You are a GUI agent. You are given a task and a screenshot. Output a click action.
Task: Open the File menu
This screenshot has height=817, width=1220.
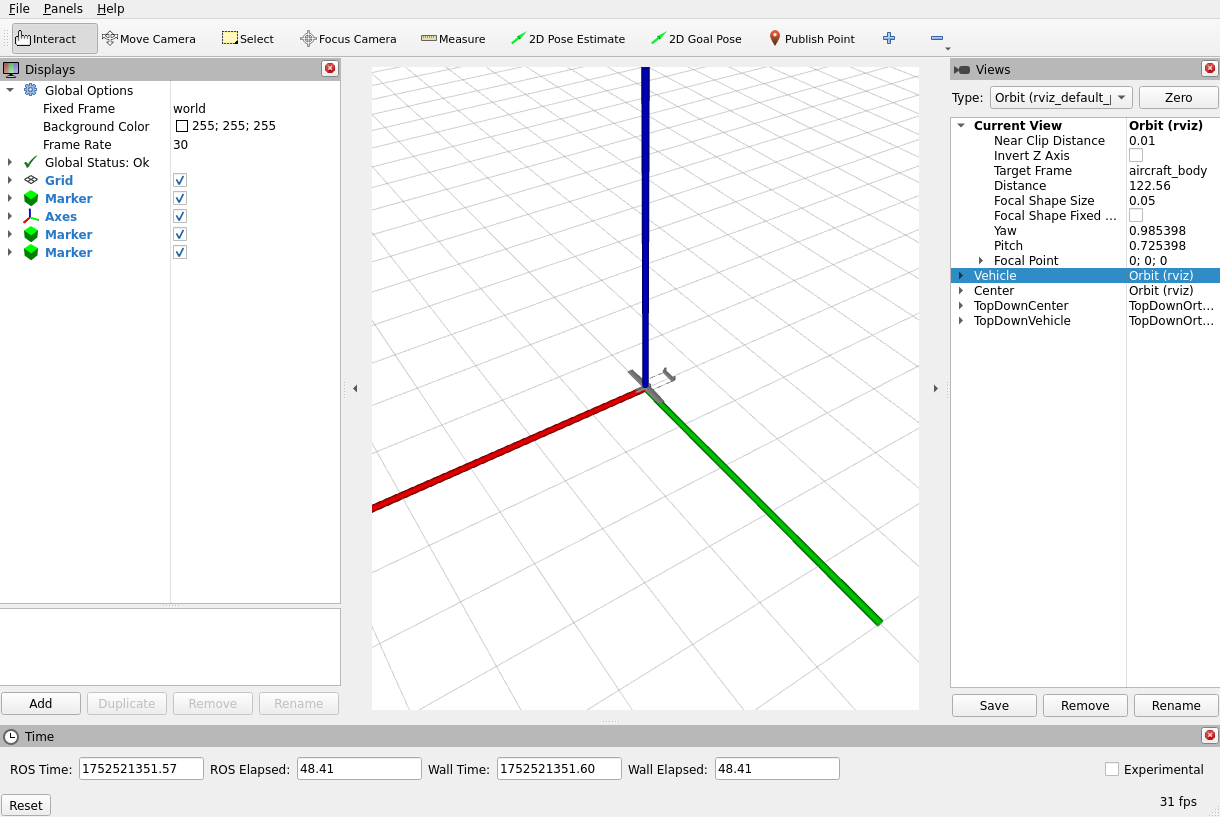[19, 9]
